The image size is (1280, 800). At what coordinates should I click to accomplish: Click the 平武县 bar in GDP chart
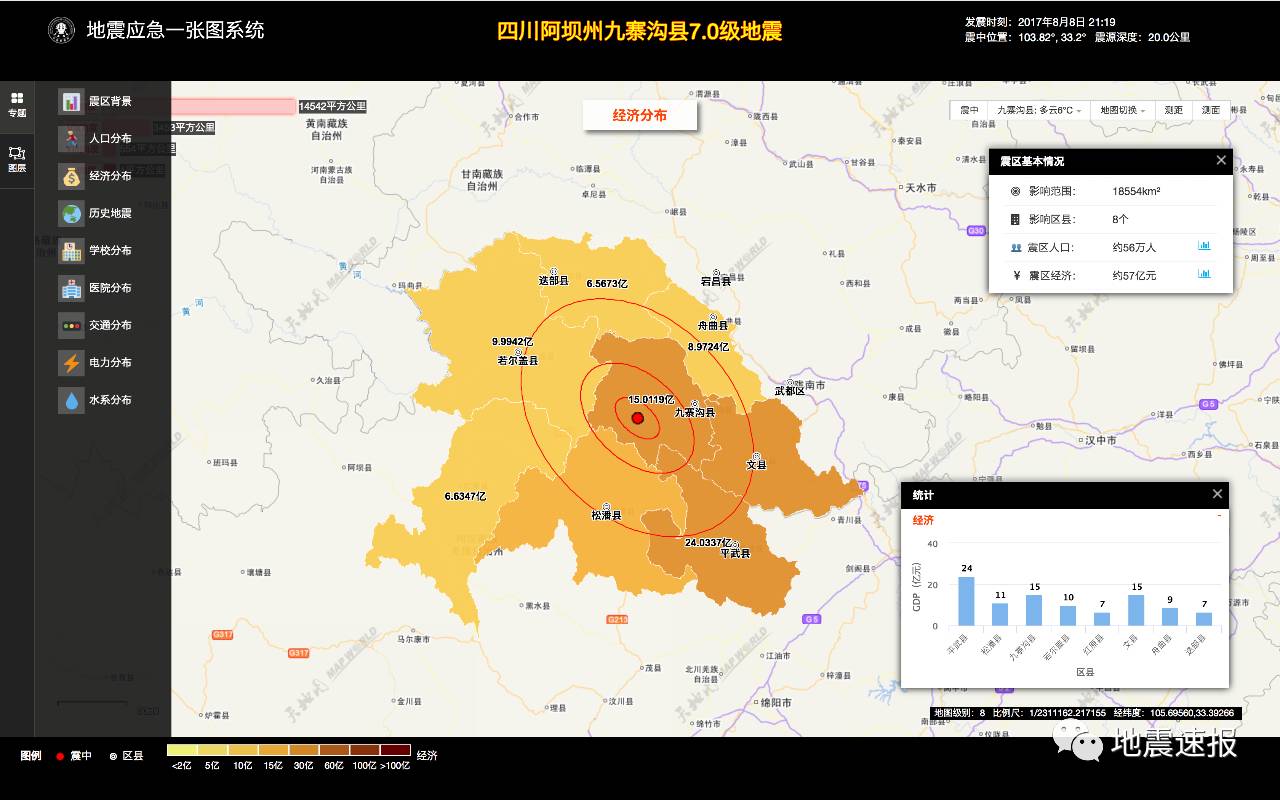coord(966,601)
